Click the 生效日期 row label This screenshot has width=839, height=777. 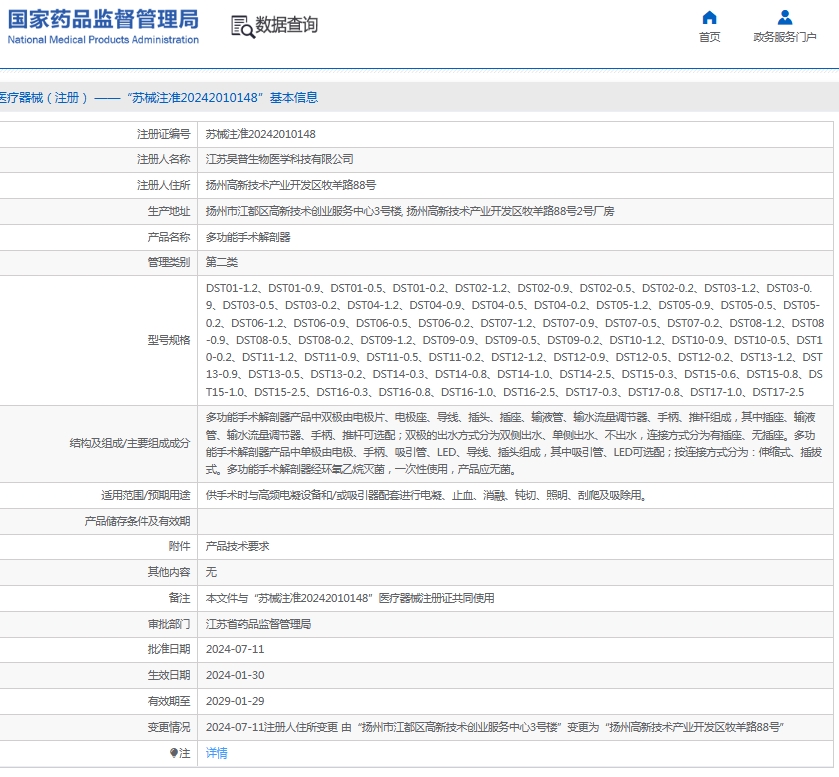tap(169, 675)
